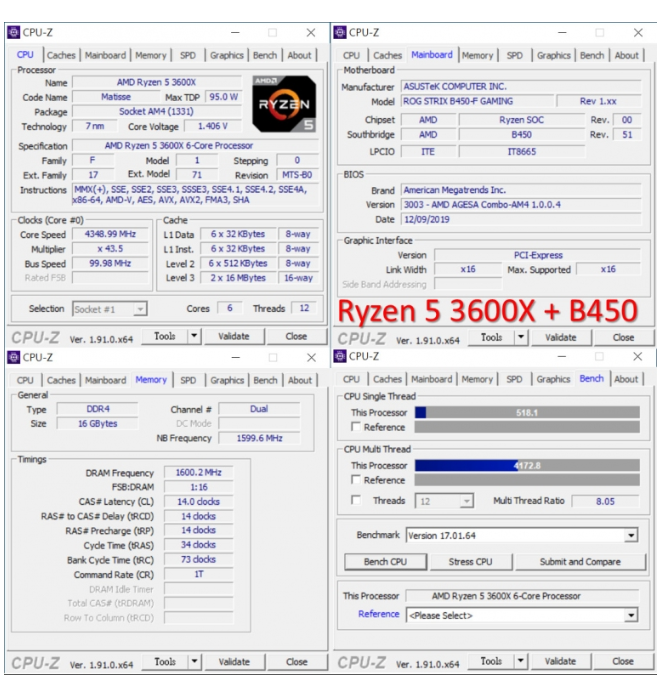This screenshot has width=669, height=681.
Task: Click the AMD Ryzen 5 logo badge
Action: point(284,104)
